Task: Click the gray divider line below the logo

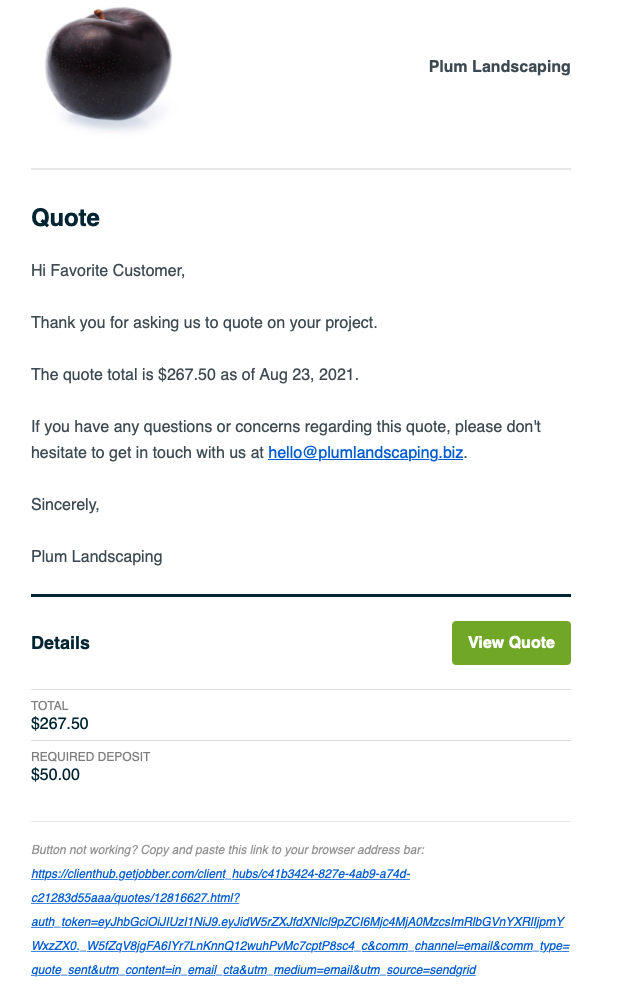Action: click(x=300, y=169)
